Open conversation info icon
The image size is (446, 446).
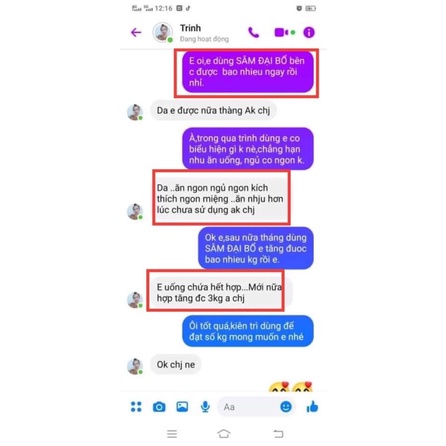coord(309,32)
